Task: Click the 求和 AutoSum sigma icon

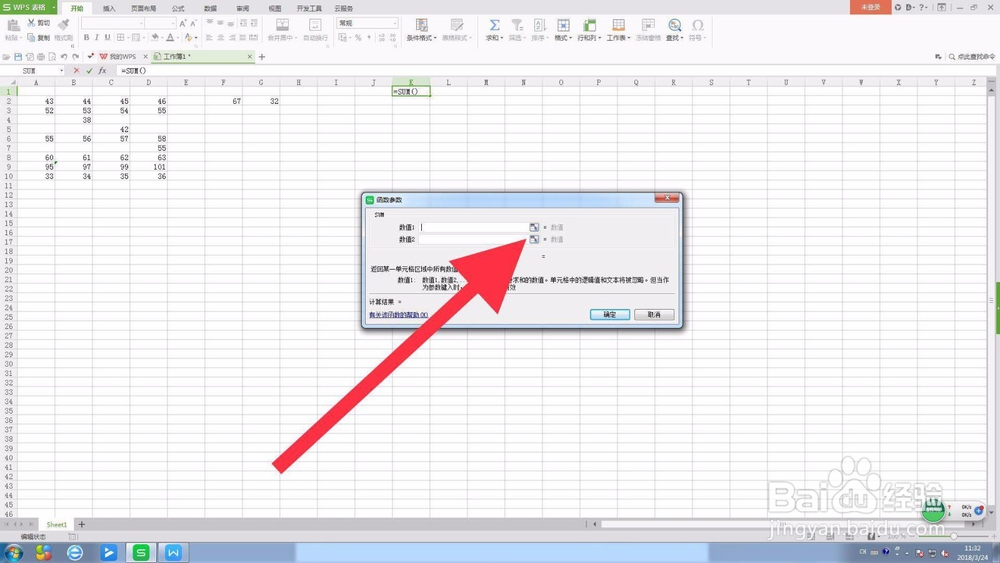Action: click(x=494, y=26)
